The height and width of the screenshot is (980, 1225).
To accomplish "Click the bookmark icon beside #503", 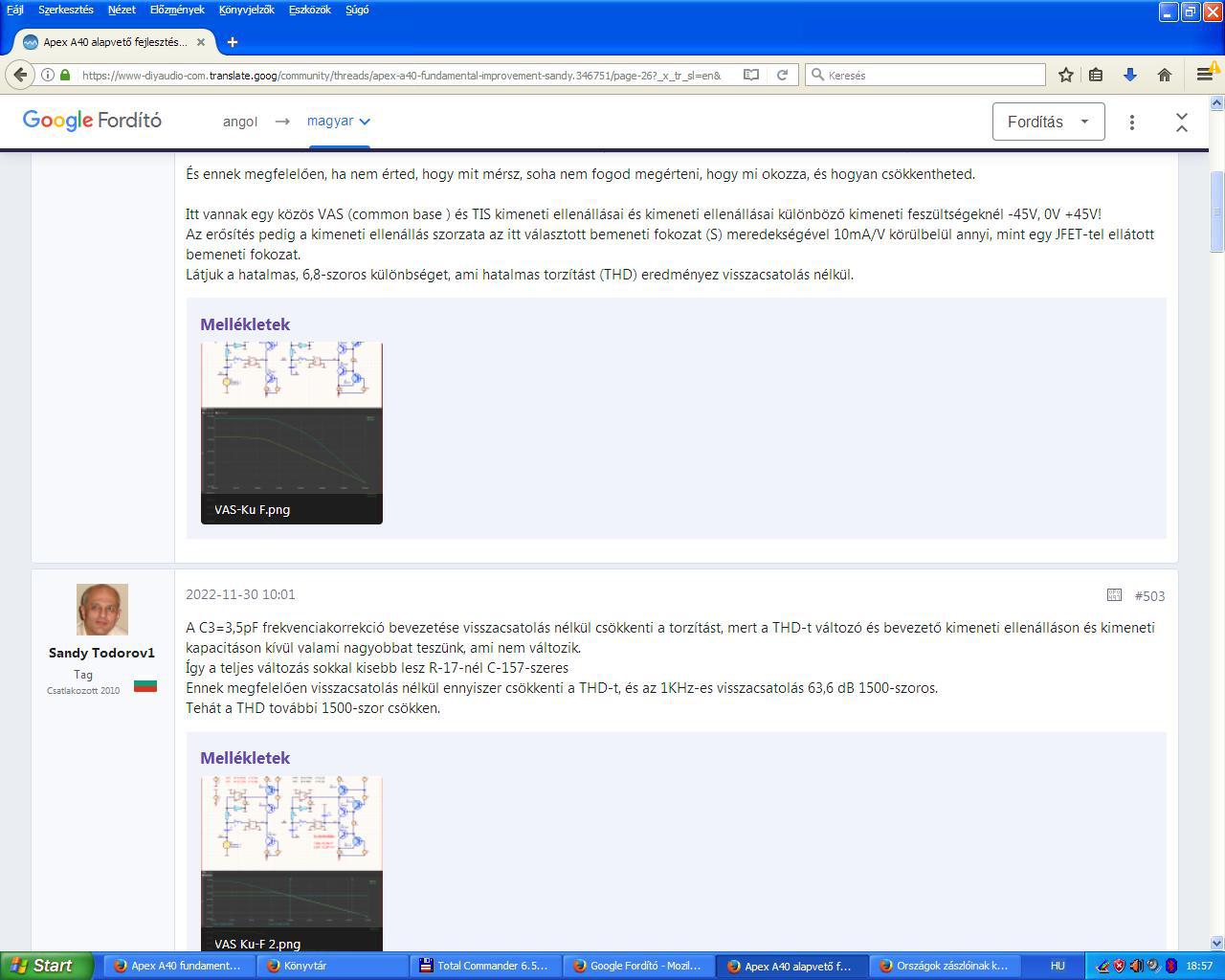I will (x=1114, y=595).
